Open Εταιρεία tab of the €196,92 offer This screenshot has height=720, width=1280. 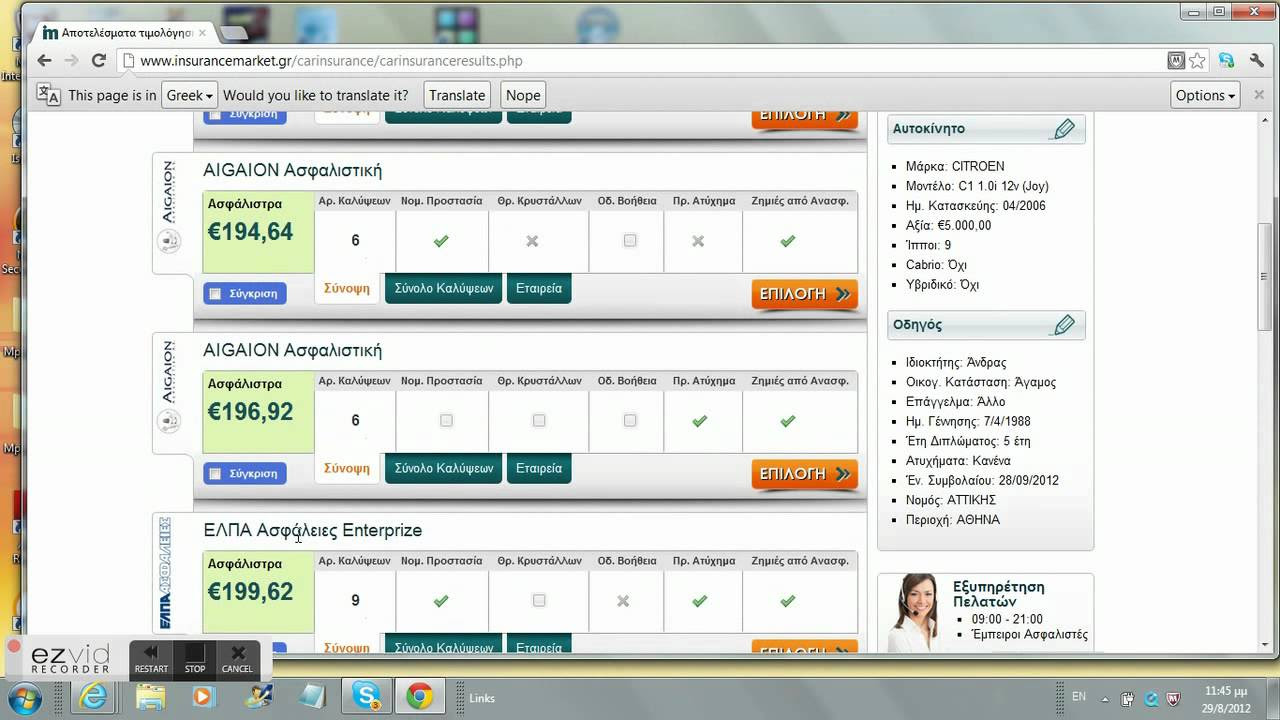click(x=539, y=468)
